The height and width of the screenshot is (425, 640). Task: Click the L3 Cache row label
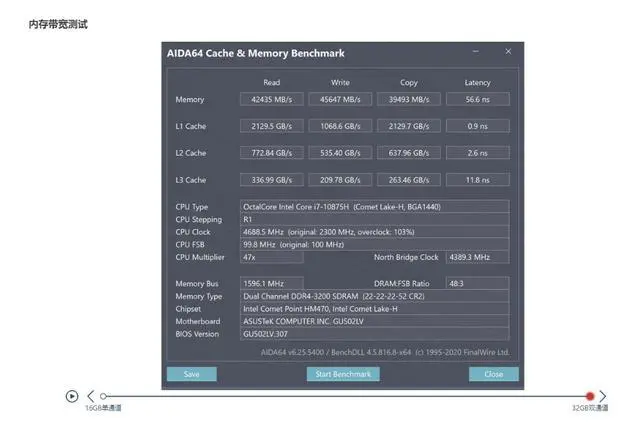pyautogui.click(x=191, y=180)
